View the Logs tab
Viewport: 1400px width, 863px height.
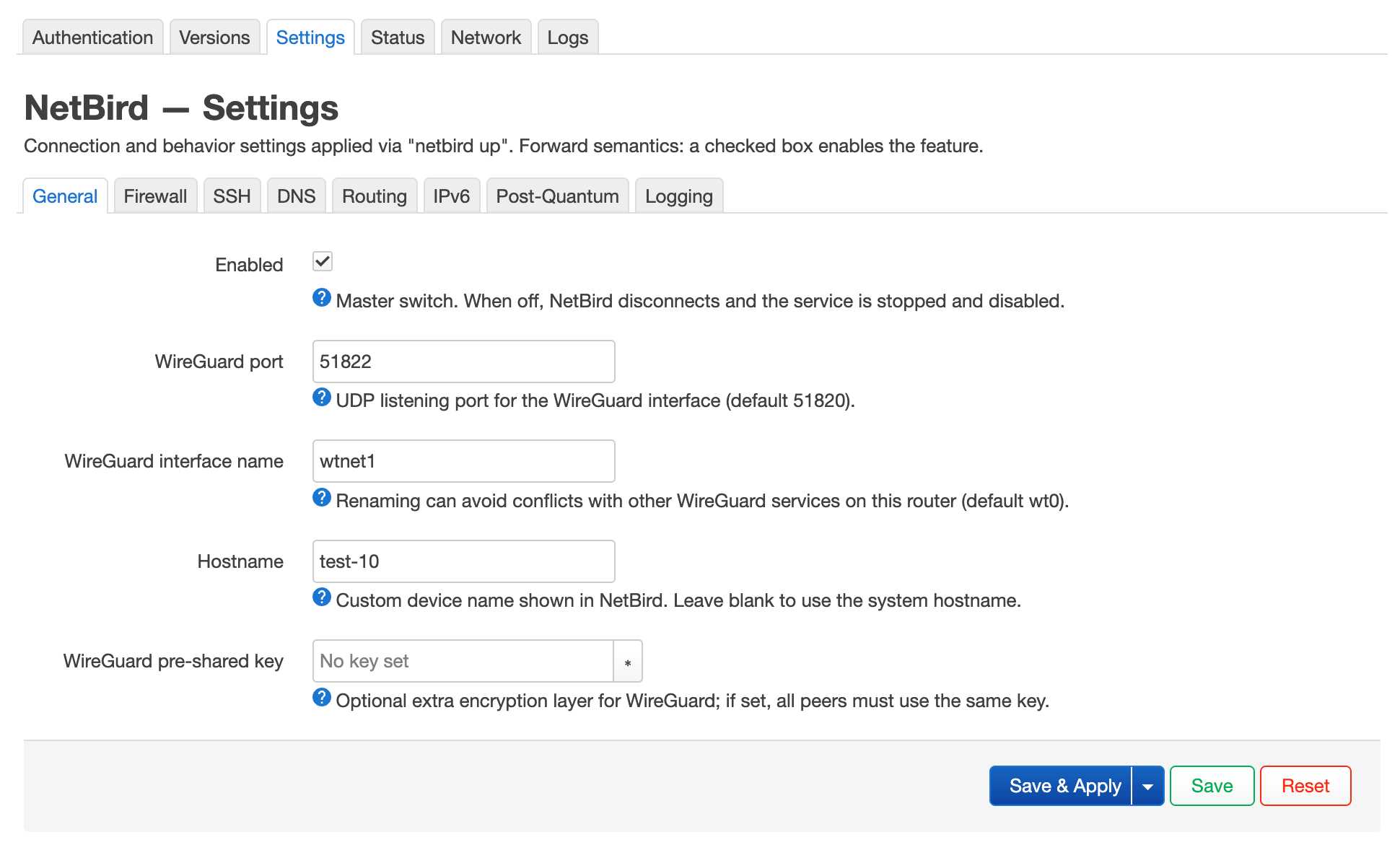click(568, 38)
